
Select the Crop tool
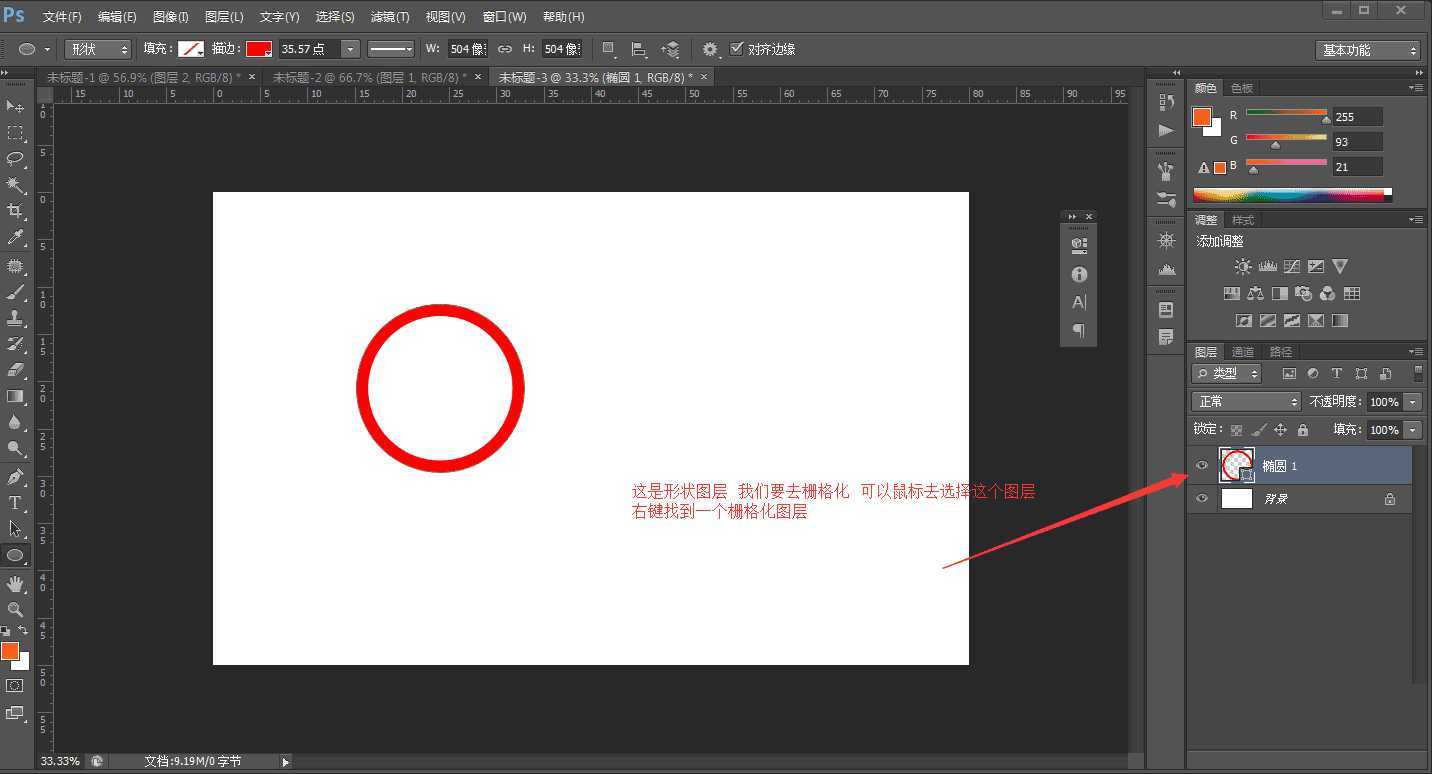point(15,211)
